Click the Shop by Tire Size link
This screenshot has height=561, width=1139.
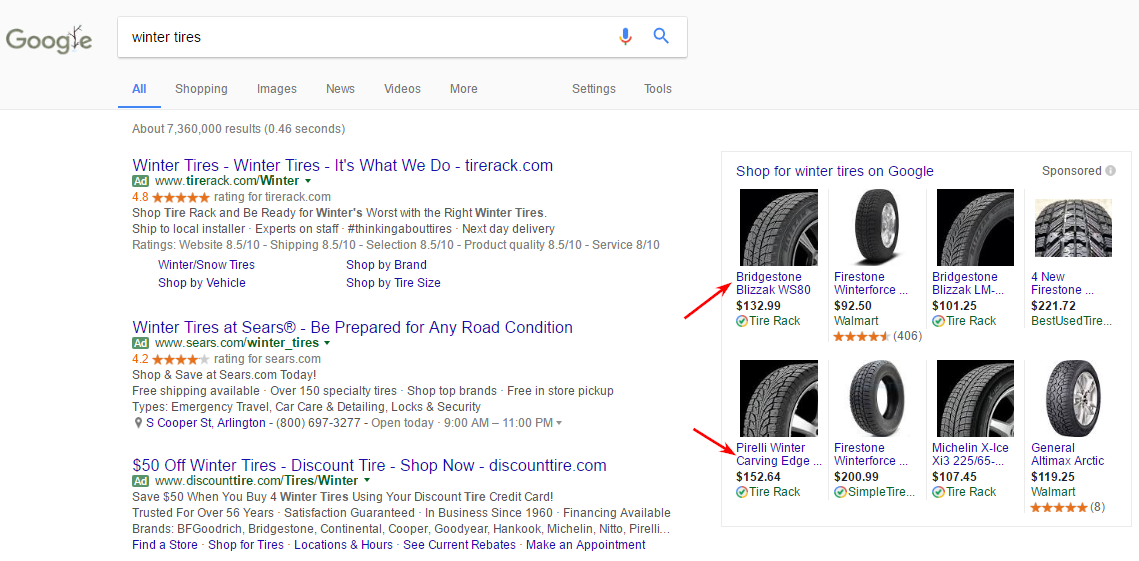(x=393, y=283)
